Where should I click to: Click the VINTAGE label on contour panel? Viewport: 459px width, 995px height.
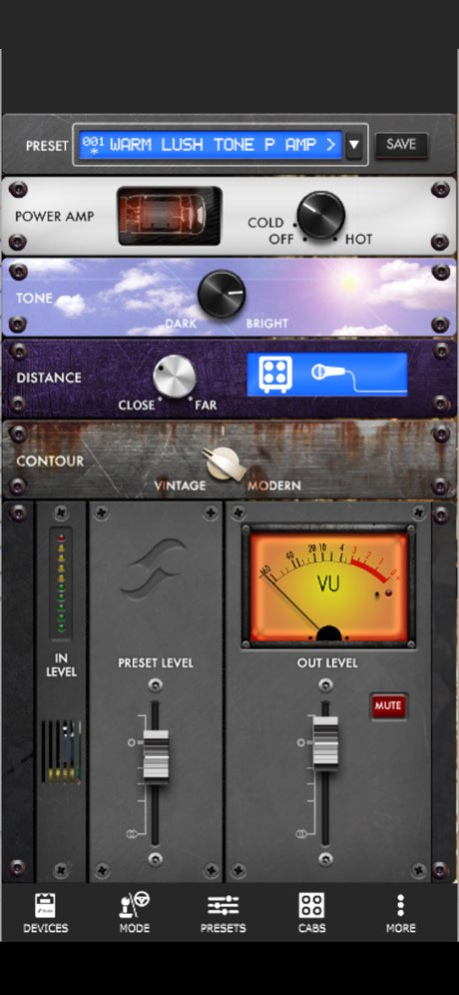pyautogui.click(x=180, y=486)
